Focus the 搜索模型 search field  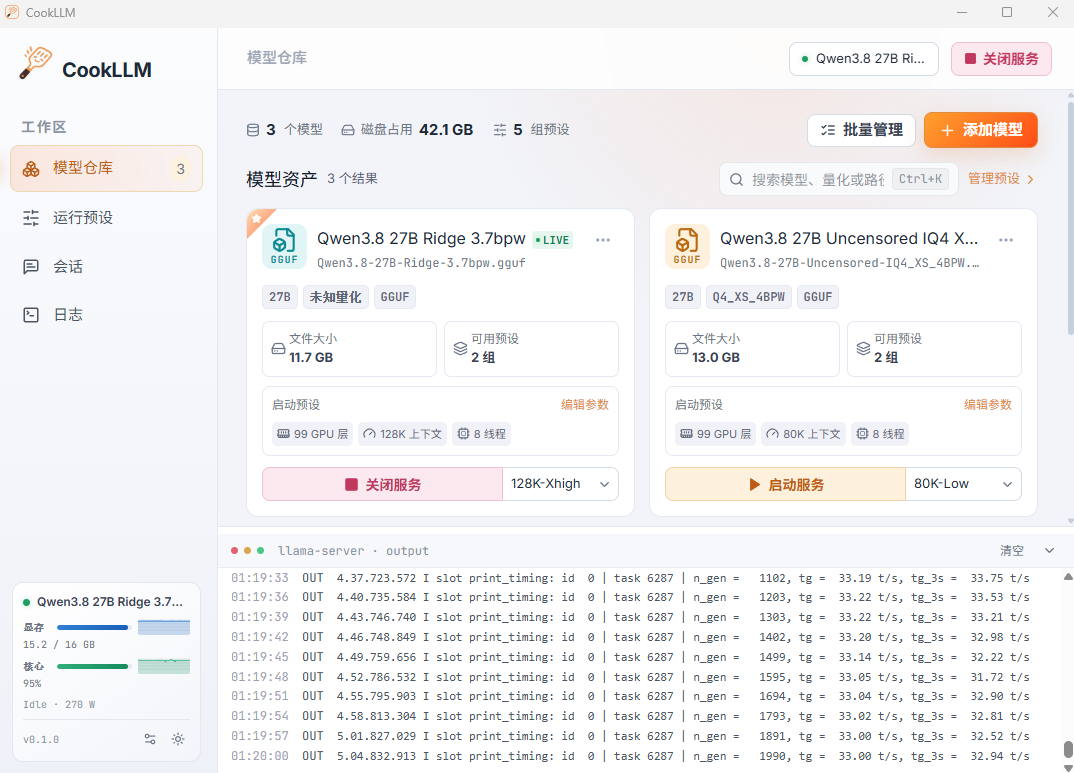838,179
